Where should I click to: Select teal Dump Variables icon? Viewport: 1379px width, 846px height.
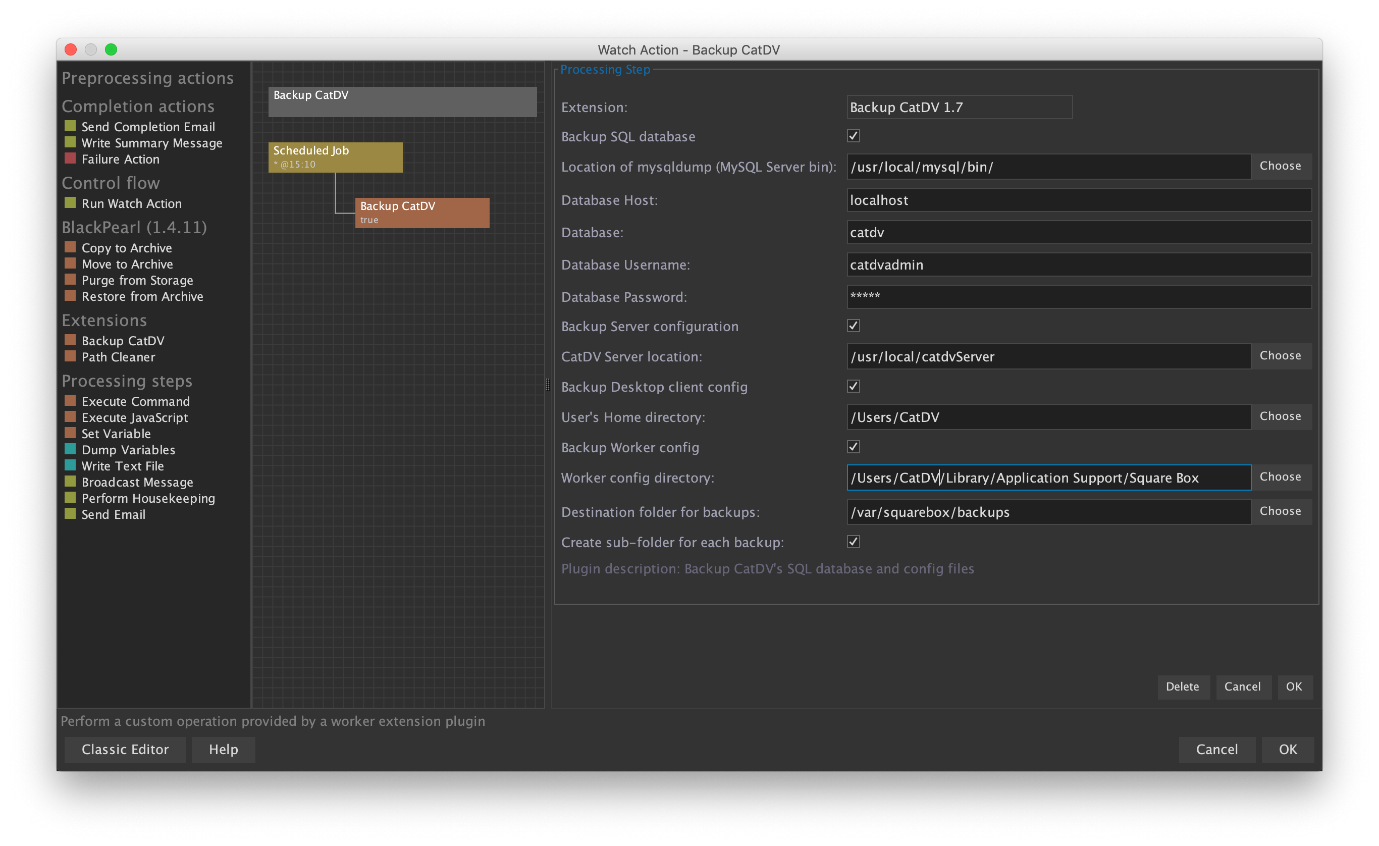(x=70, y=449)
